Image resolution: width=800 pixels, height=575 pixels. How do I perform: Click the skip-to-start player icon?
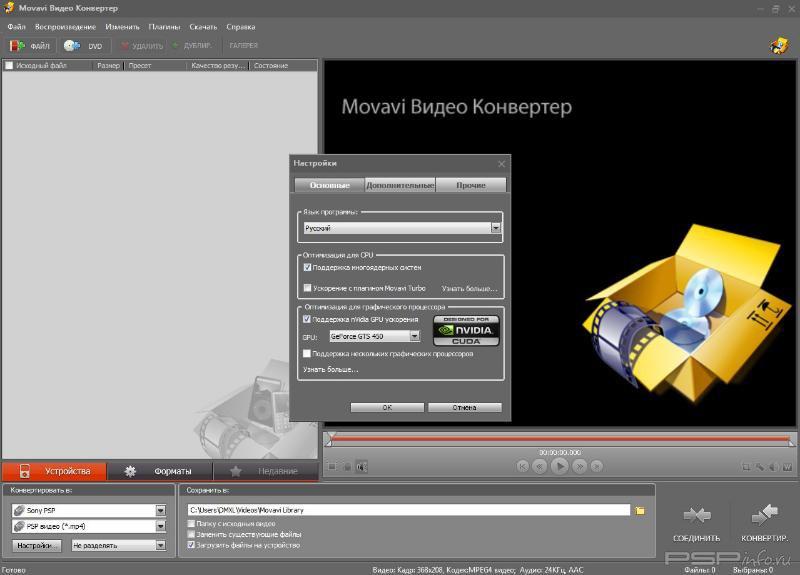pyautogui.click(x=523, y=466)
